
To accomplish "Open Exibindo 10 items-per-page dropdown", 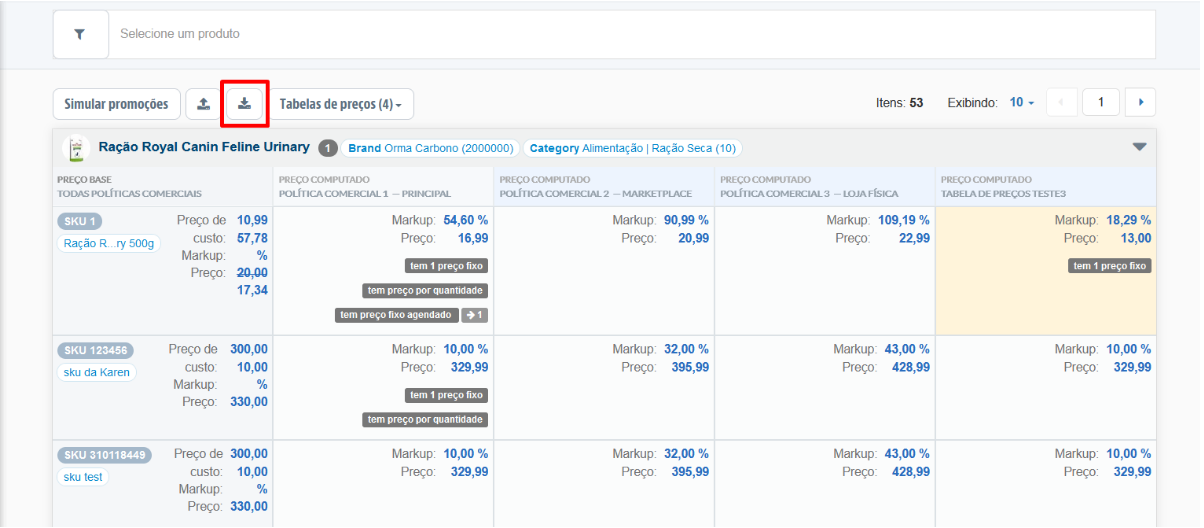I will 1022,102.
